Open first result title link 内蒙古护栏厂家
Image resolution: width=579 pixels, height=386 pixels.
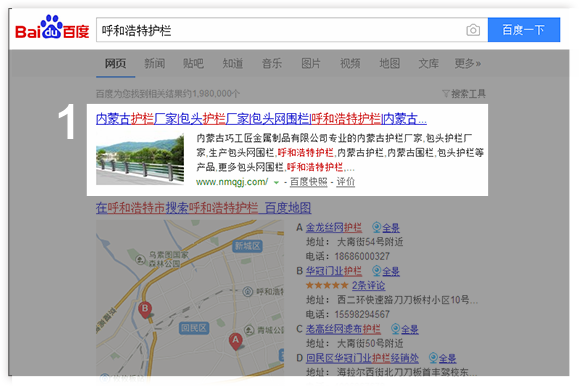pyautogui.click(x=261, y=119)
